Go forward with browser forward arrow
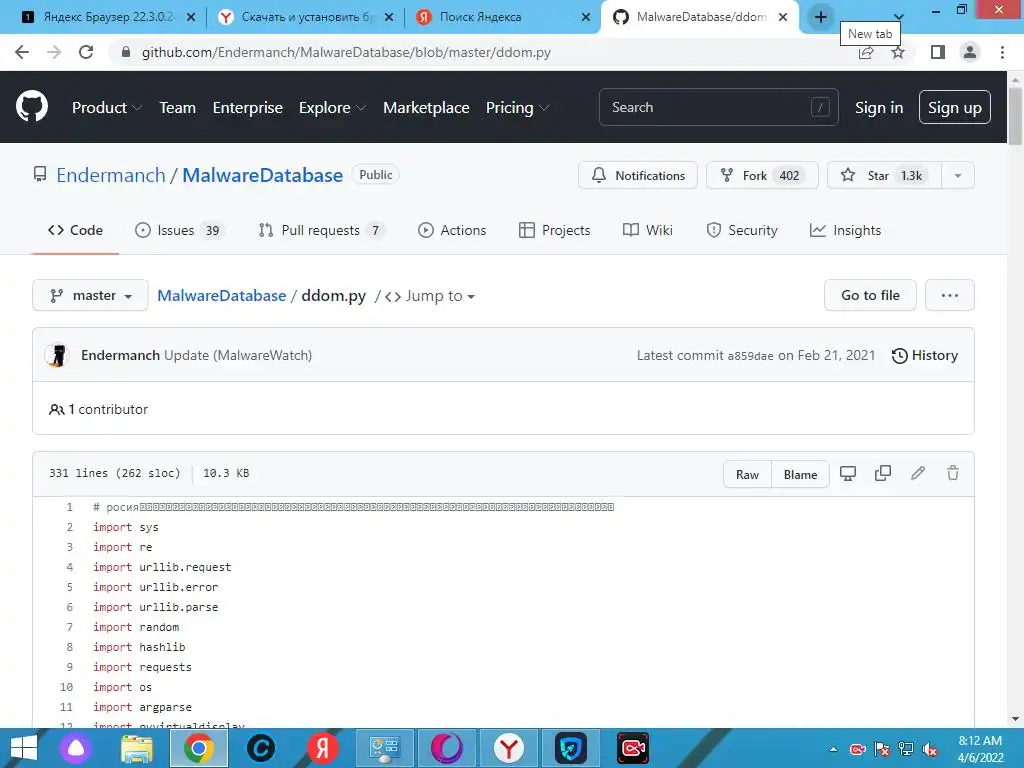Image resolution: width=1024 pixels, height=768 pixels. [x=54, y=52]
